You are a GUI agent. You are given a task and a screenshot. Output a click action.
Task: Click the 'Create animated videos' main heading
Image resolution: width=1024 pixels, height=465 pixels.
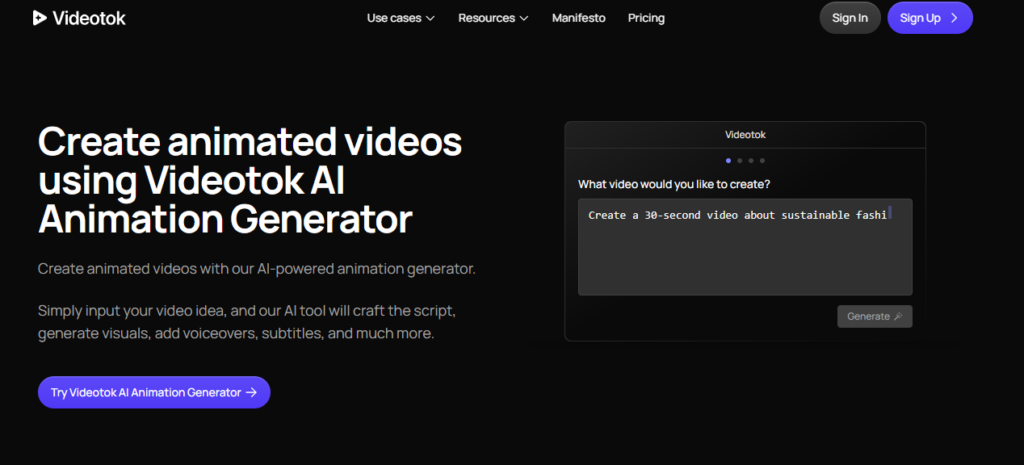249,181
